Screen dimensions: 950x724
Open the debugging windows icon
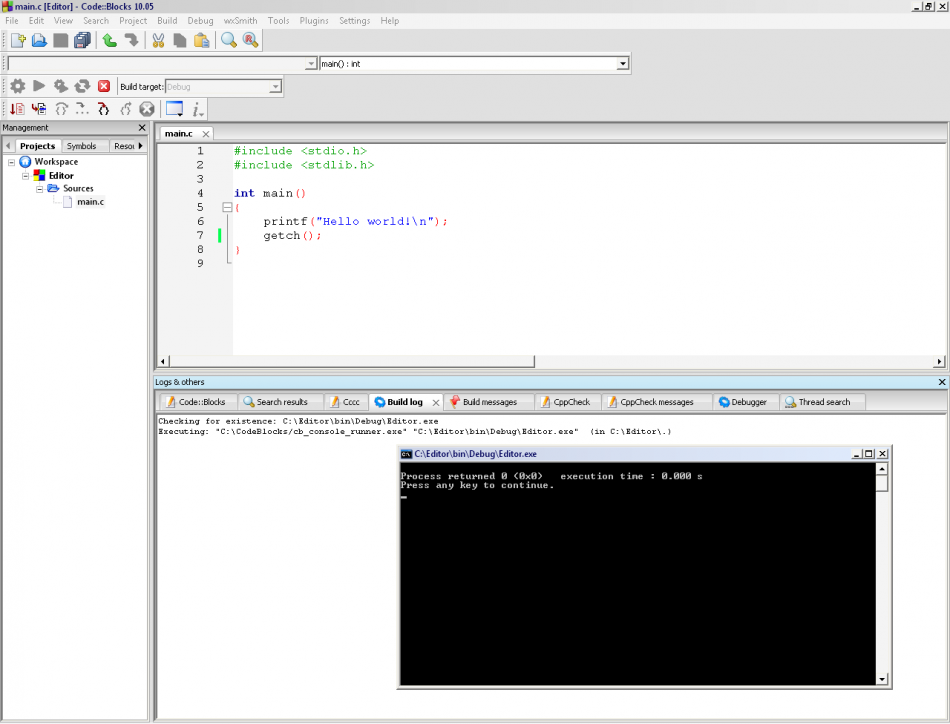pyautogui.click(x=174, y=109)
